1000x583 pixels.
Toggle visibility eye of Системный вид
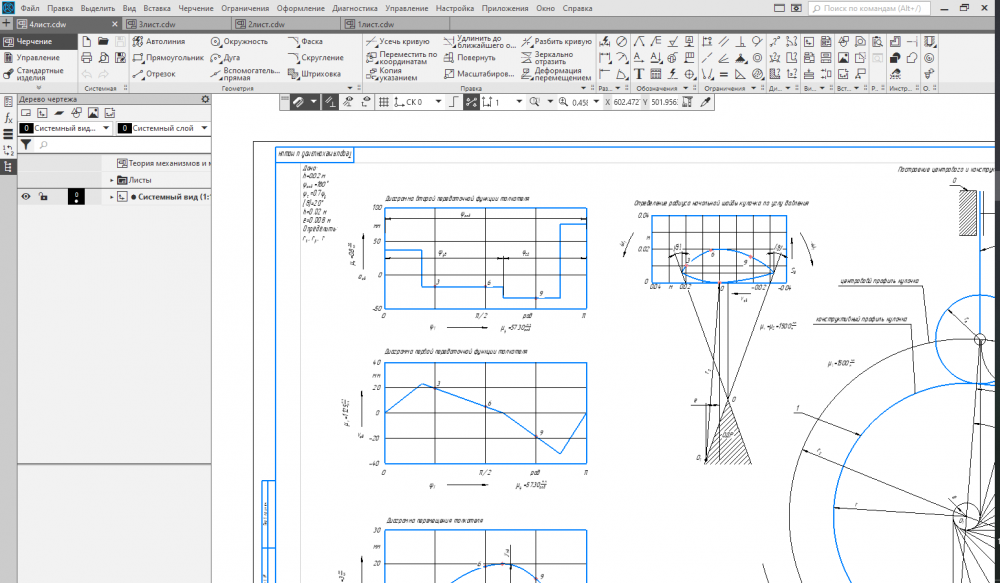coord(27,197)
